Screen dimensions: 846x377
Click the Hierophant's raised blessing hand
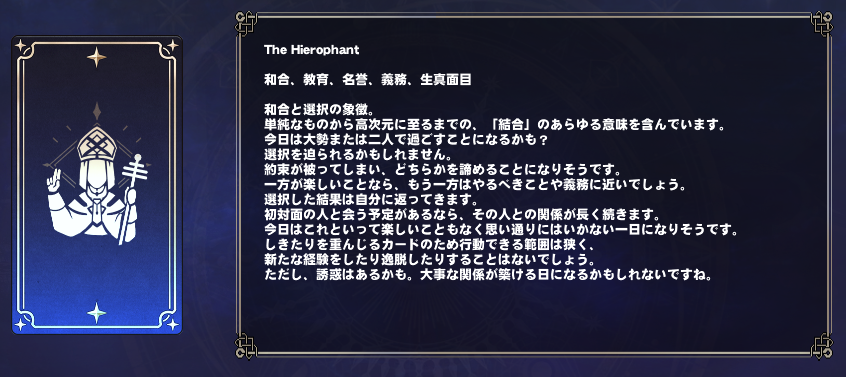pos(54,182)
